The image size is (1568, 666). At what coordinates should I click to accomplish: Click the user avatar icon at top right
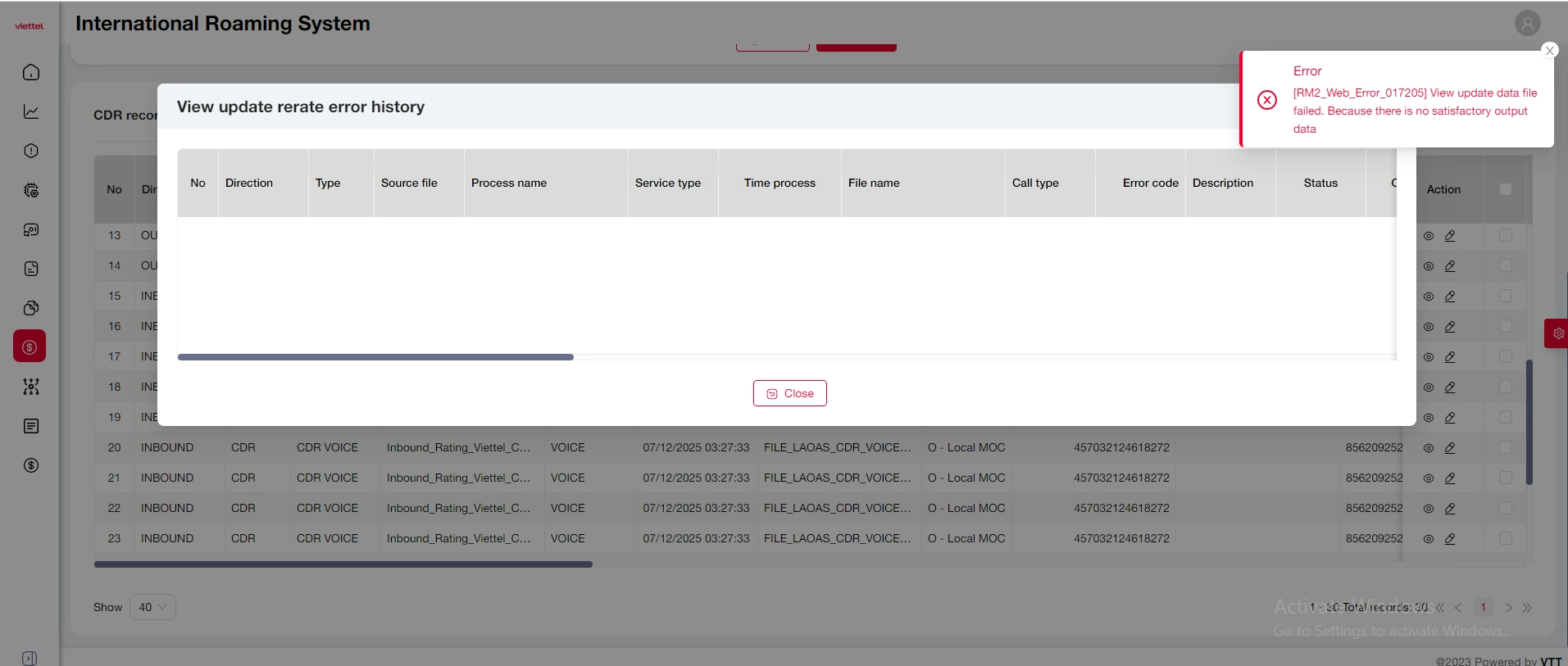pos(1527,23)
